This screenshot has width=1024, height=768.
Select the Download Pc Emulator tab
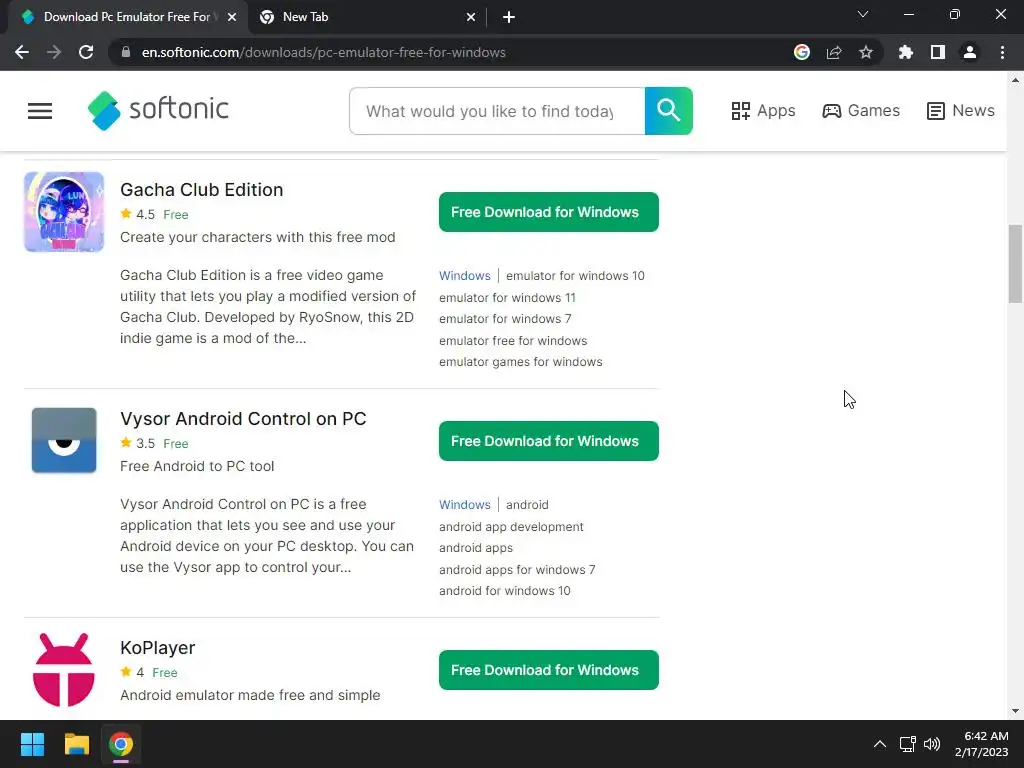pyautogui.click(x=127, y=17)
